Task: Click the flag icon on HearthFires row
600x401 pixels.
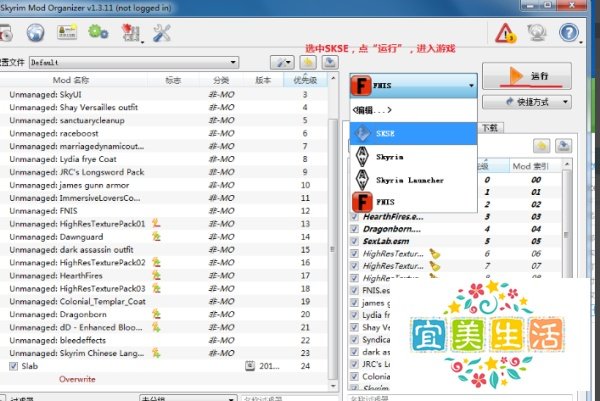Action: click(156, 275)
